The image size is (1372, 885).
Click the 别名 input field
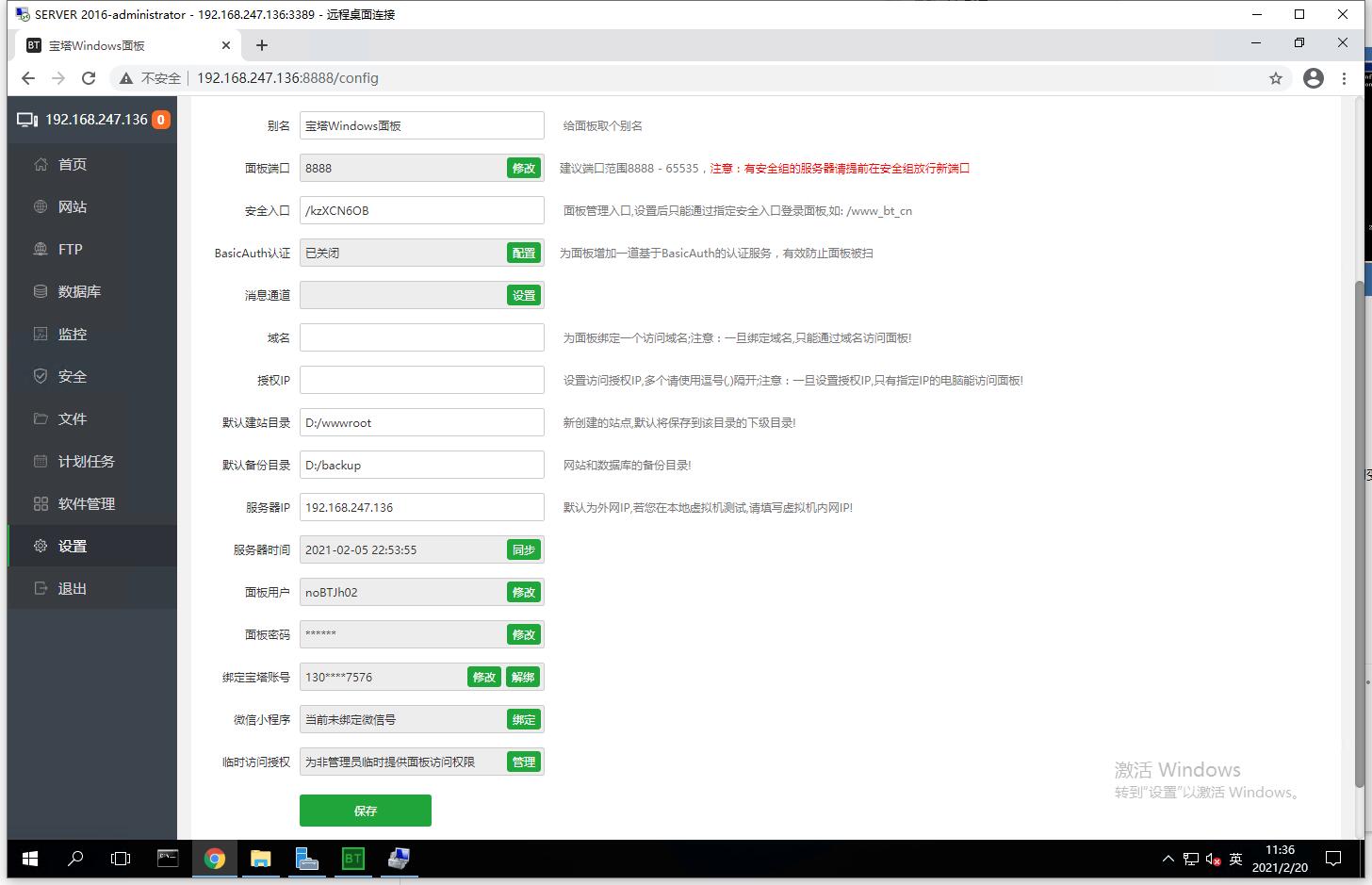[422, 125]
